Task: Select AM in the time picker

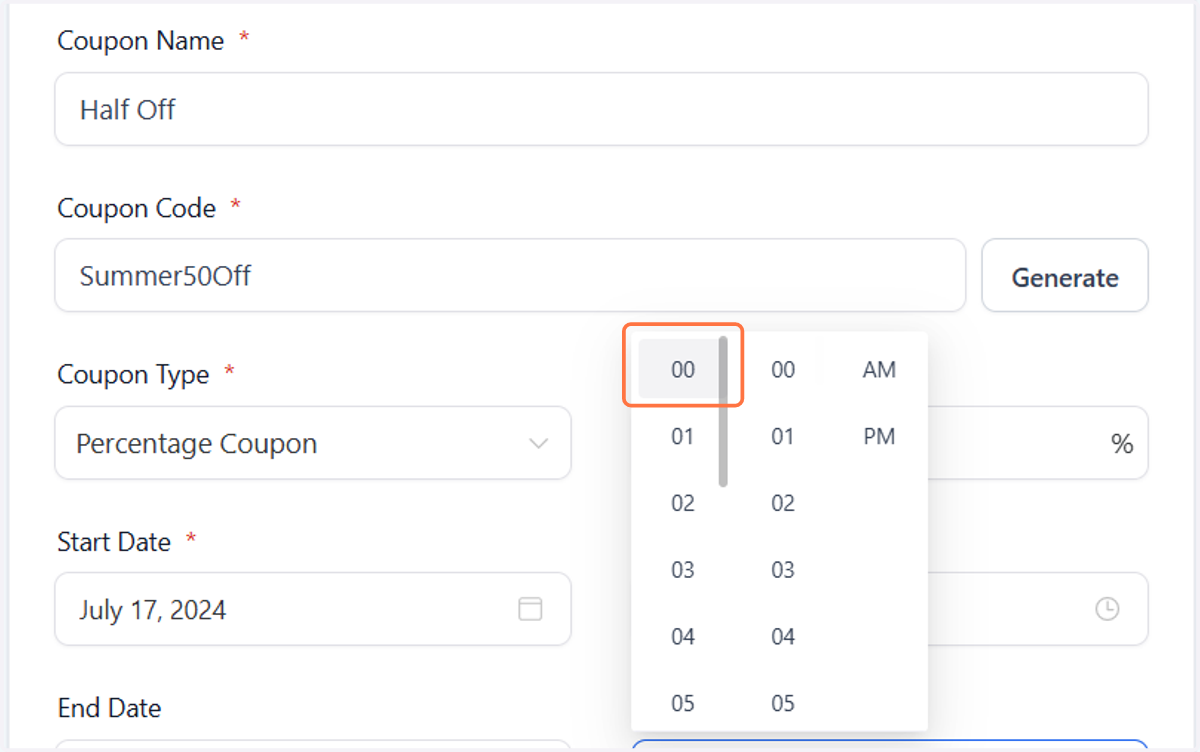Action: click(x=879, y=370)
